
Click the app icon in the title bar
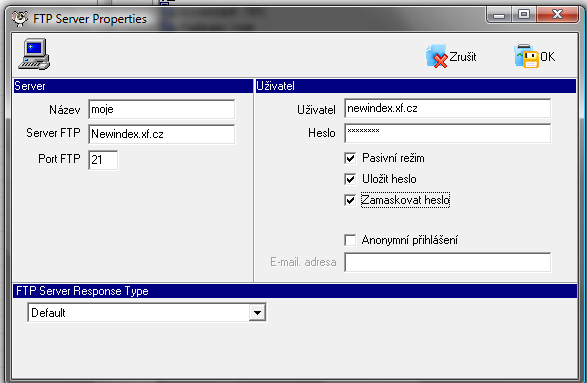[20, 18]
